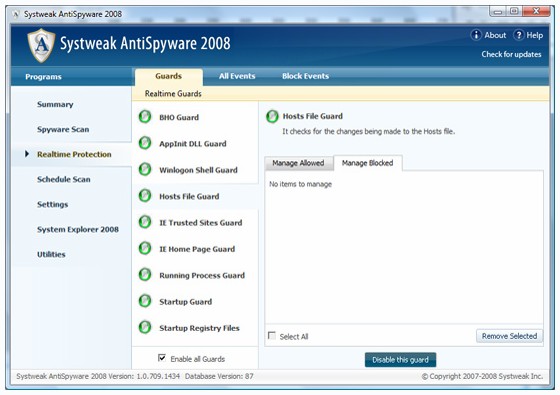Click the Remove Selected button

(509, 336)
